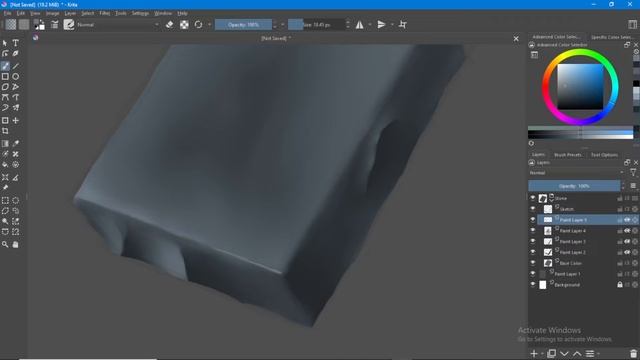Switch to Brush Presets tab
640x360 pixels.
568,155
